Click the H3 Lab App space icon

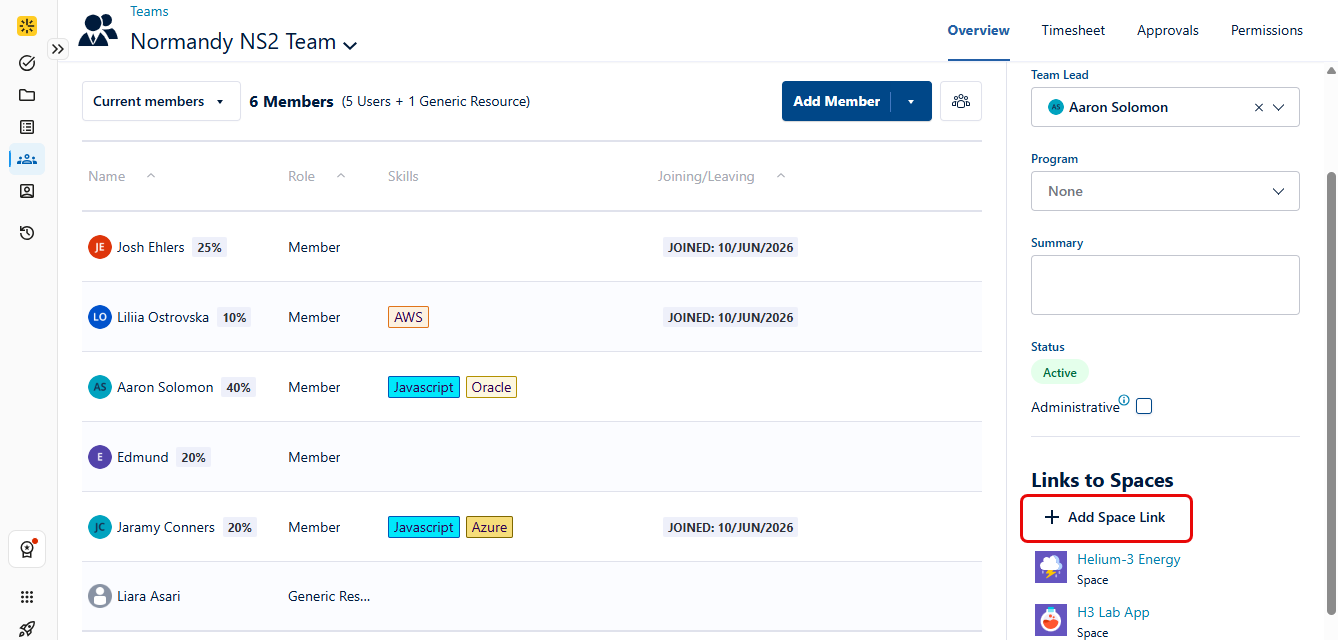coord(1051,620)
